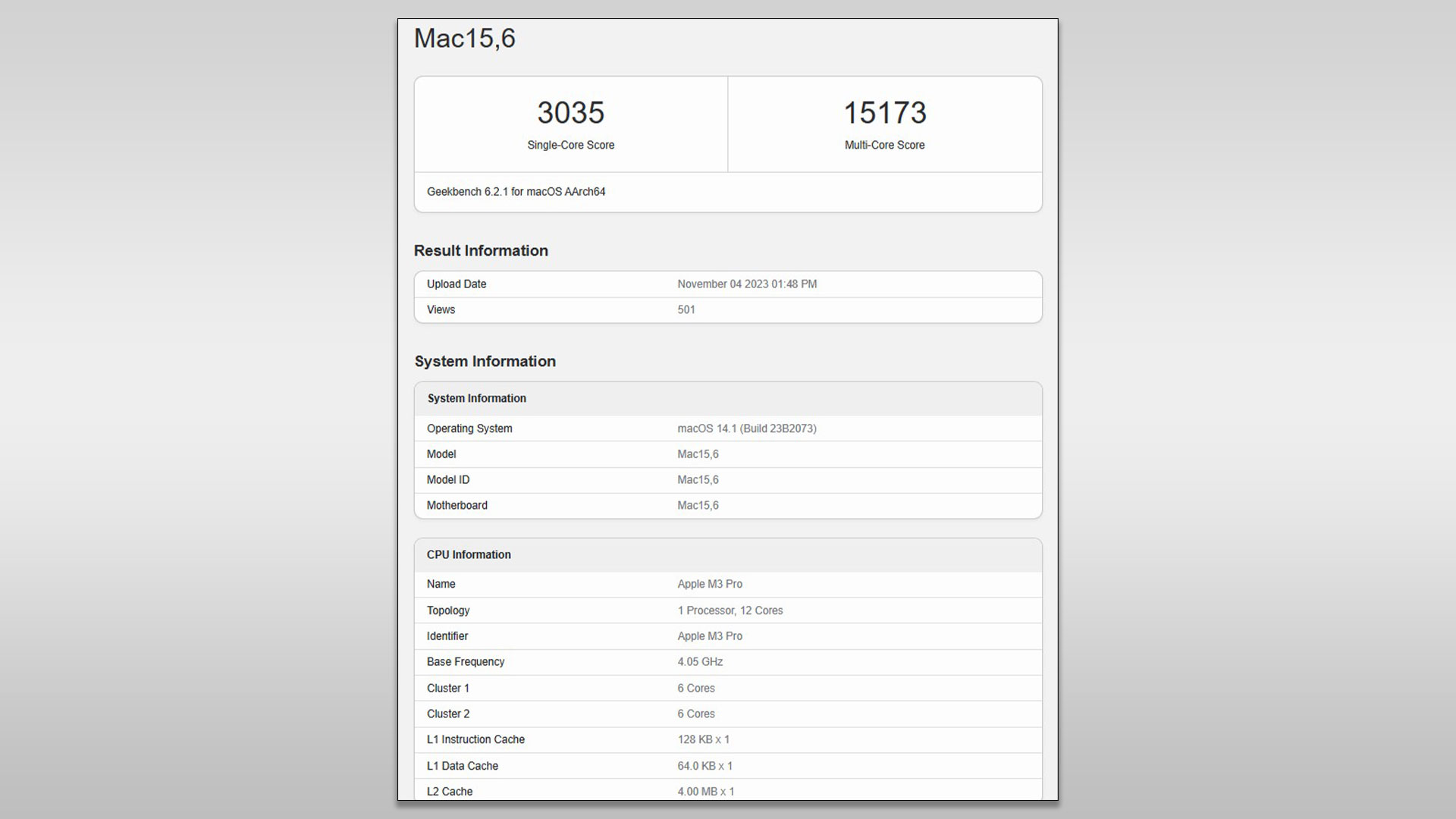Viewport: 1456px width, 819px height.
Task: Click the Cluster 2 row label
Action: click(448, 714)
